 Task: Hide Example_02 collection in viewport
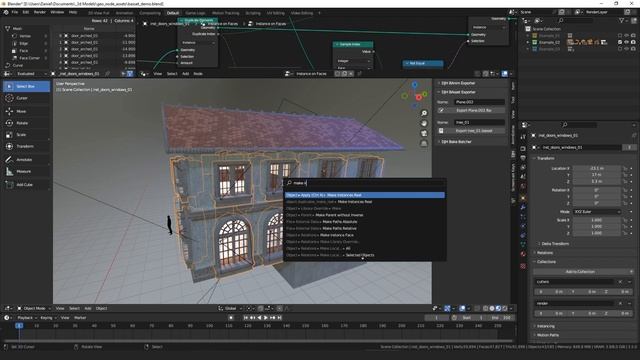click(627, 42)
